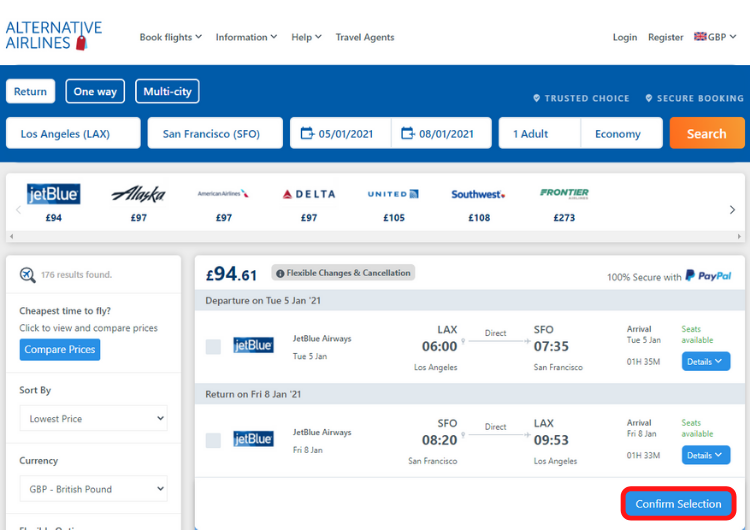Open the Sort By Lowest Price dropdown
This screenshot has height=530, width=750.
tap(94, 418)
